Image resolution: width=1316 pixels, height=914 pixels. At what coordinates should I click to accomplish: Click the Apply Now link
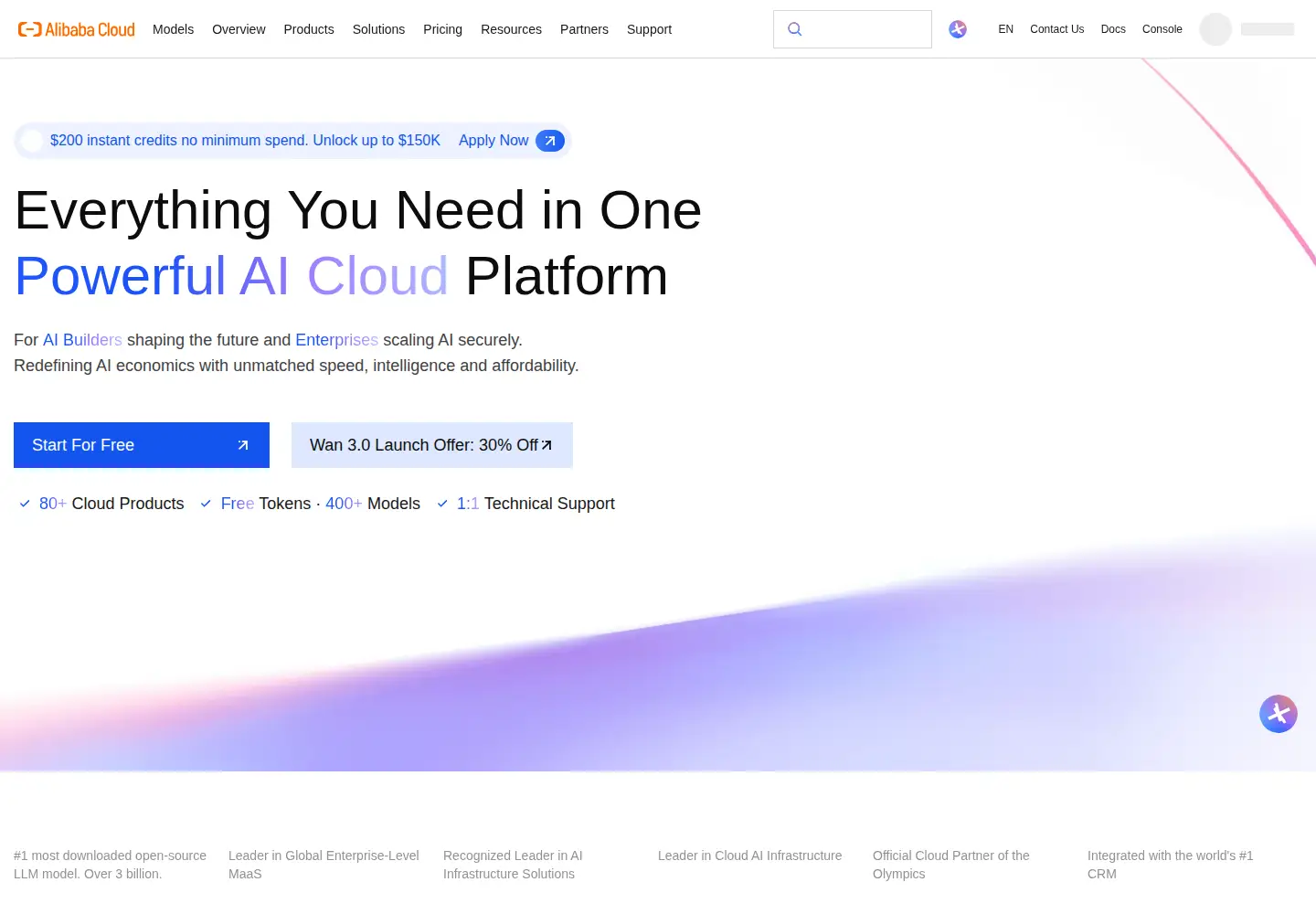tap(493, 141)
